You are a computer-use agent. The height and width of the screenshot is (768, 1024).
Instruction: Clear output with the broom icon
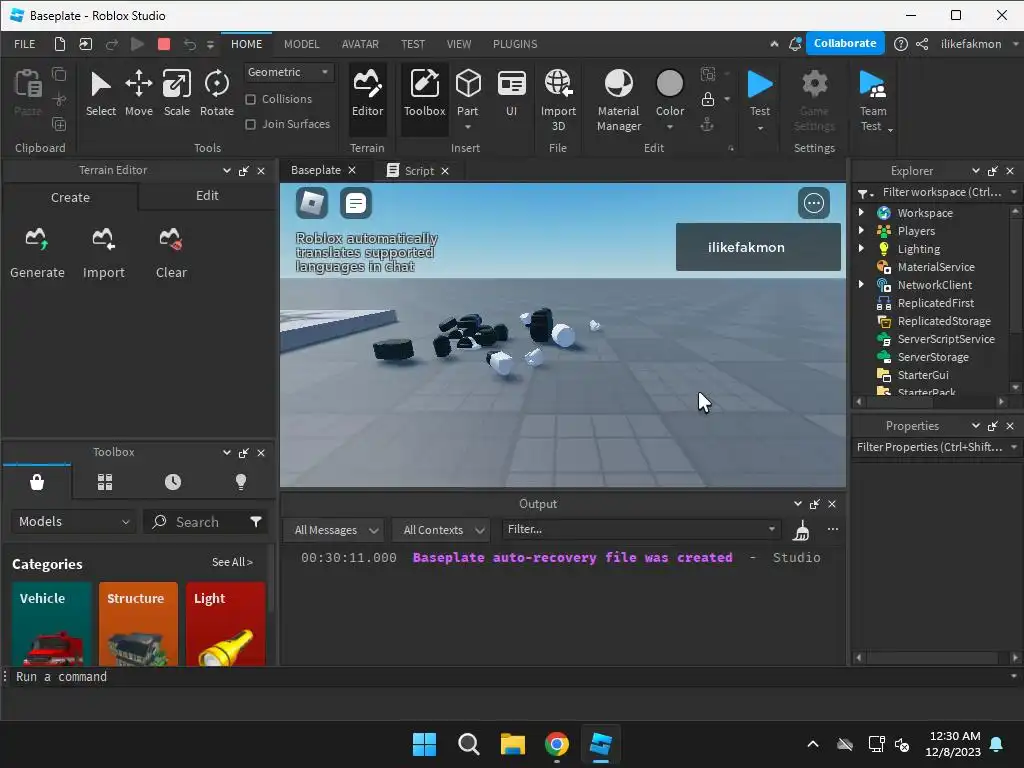801,530
